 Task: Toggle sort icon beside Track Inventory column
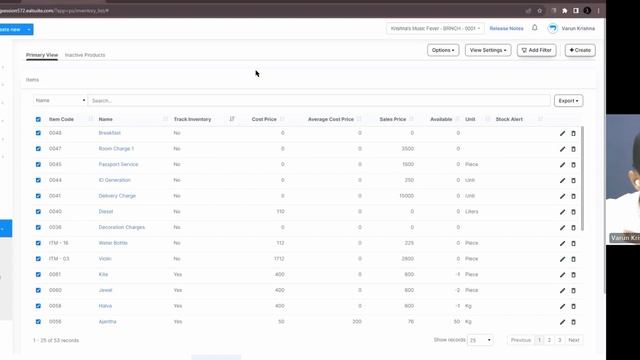(232, 119)
